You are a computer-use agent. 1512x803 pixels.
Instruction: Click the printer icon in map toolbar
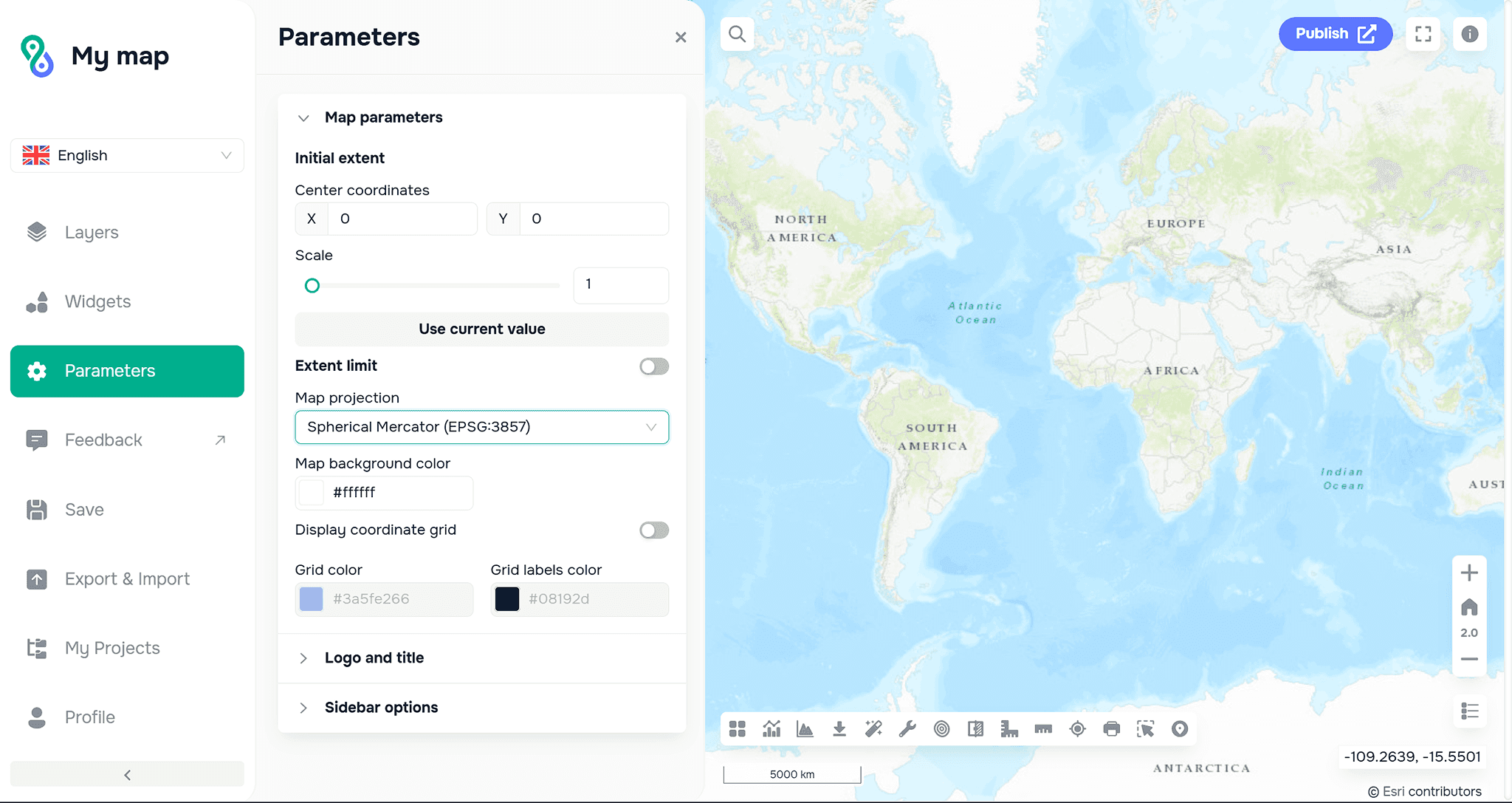[1111, 729]
